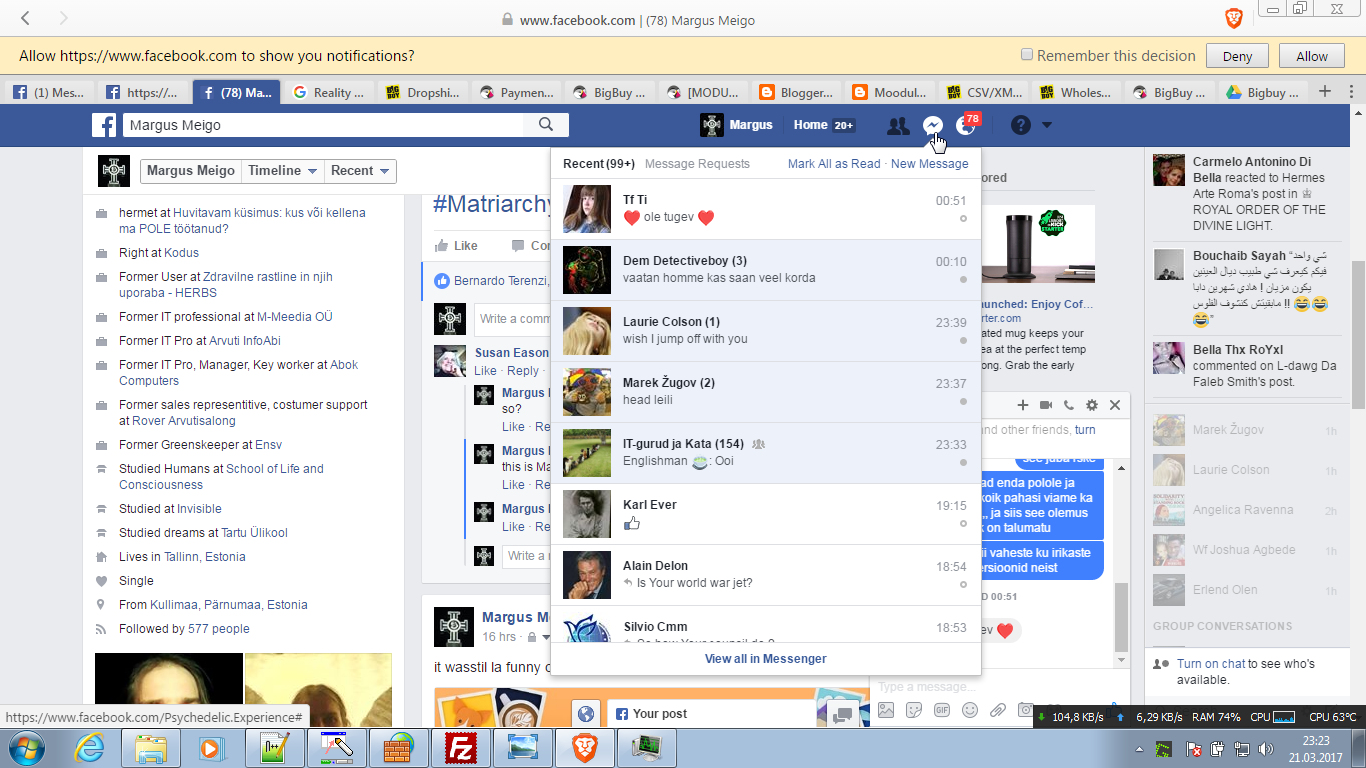This screenshot has width=1366, height=768.
Task: Click Turn on chat link
Action: [x=1211, y=664]
